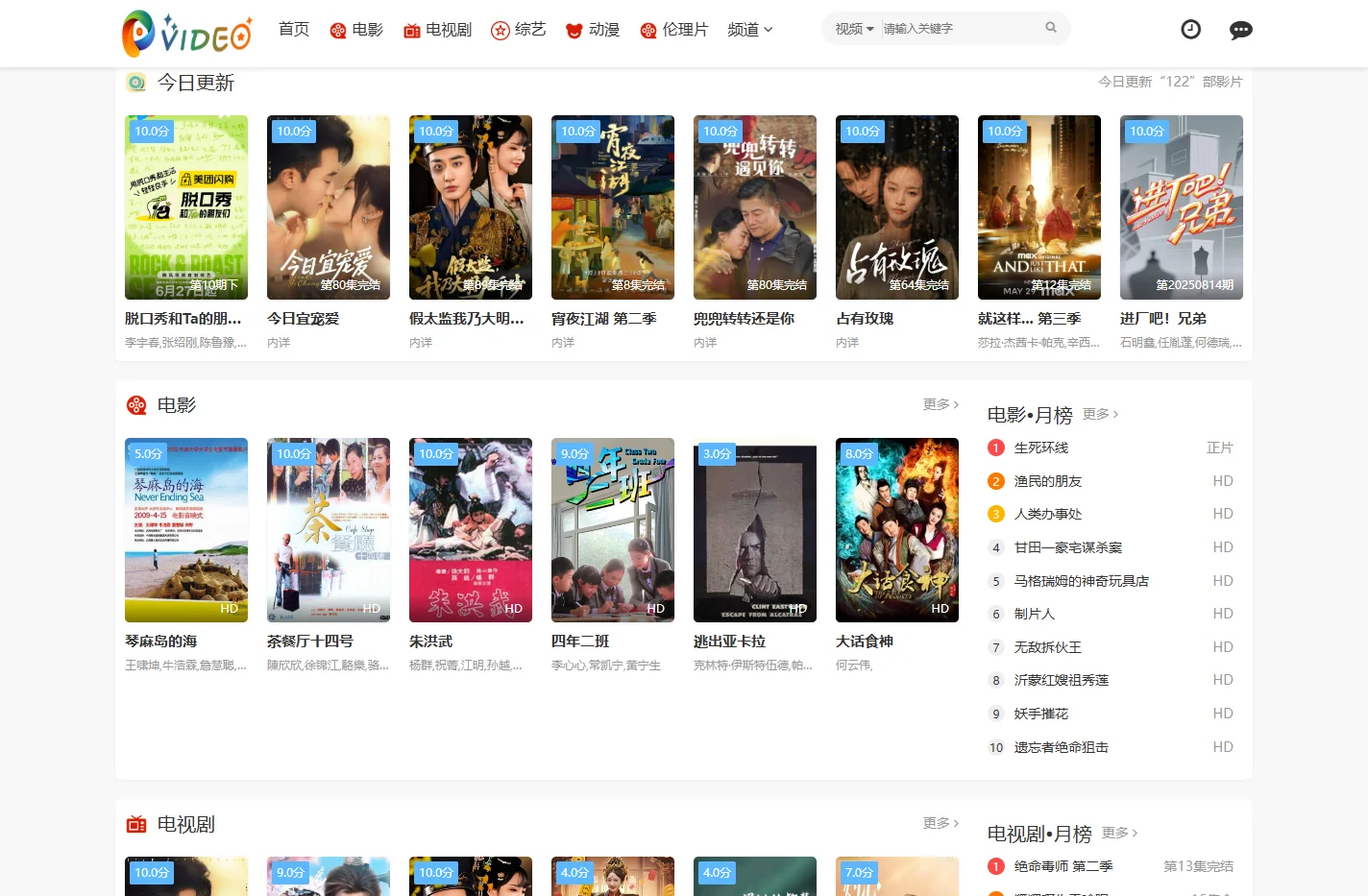Viewport: 1368px width, 896px height.
Task: Open 脱口秀和Ta的朋友 poster thumbnail
Action: pos(186,207)
